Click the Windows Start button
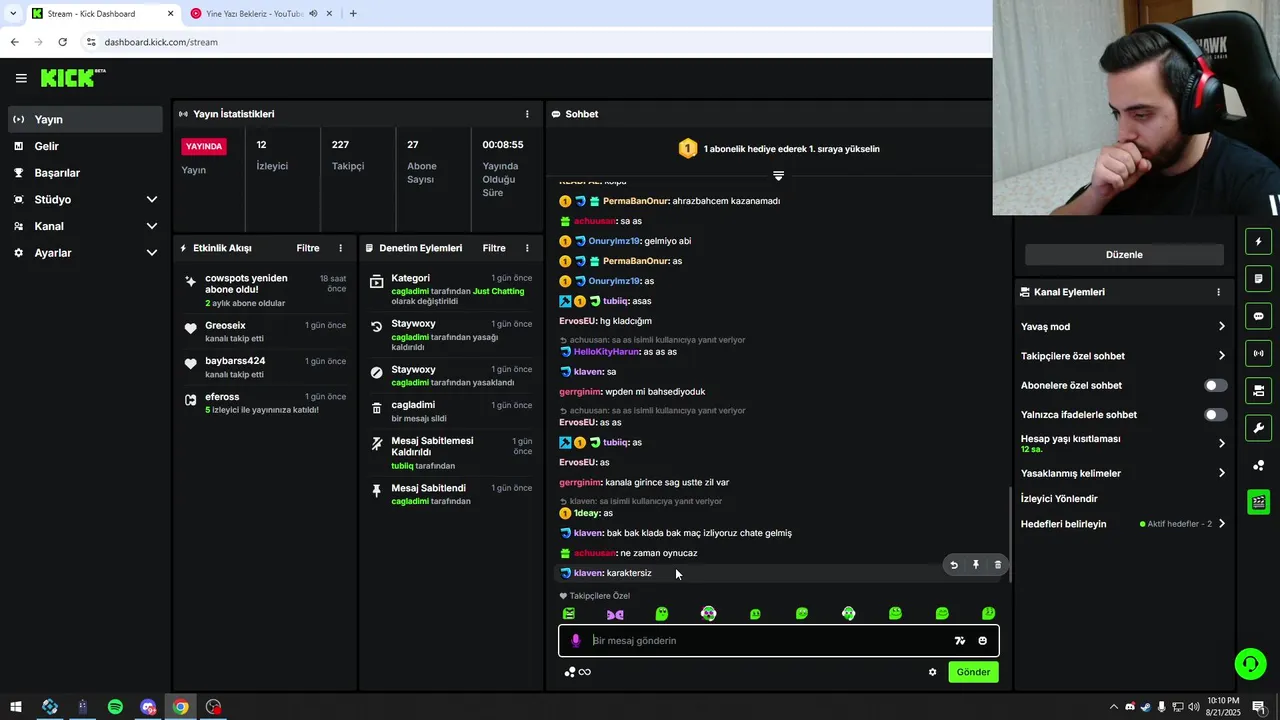This screenshot has width=1280, height=720. click(16, 707)
